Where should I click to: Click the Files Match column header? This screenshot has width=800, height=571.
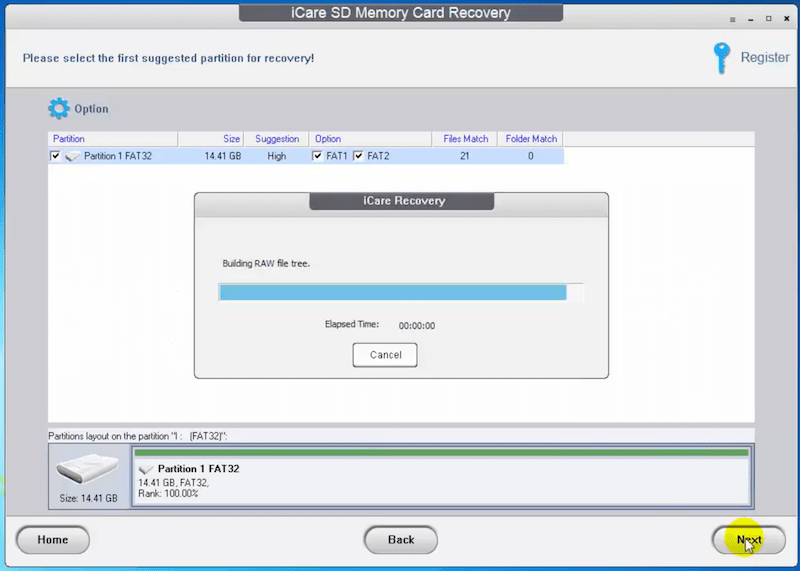tap(465, 139)
